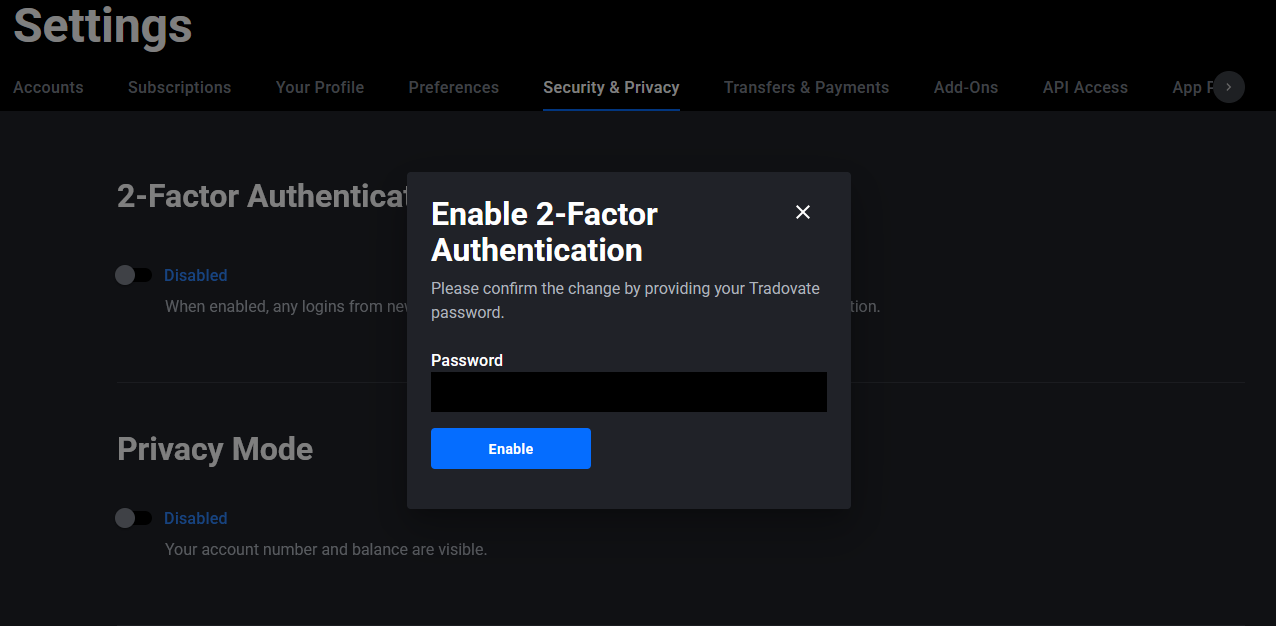Viewport: 1276px width, 626px height.
Task: Toggle the 2-Factor Authentication switch
Action: pyautogui.click(x=134, y=275)
